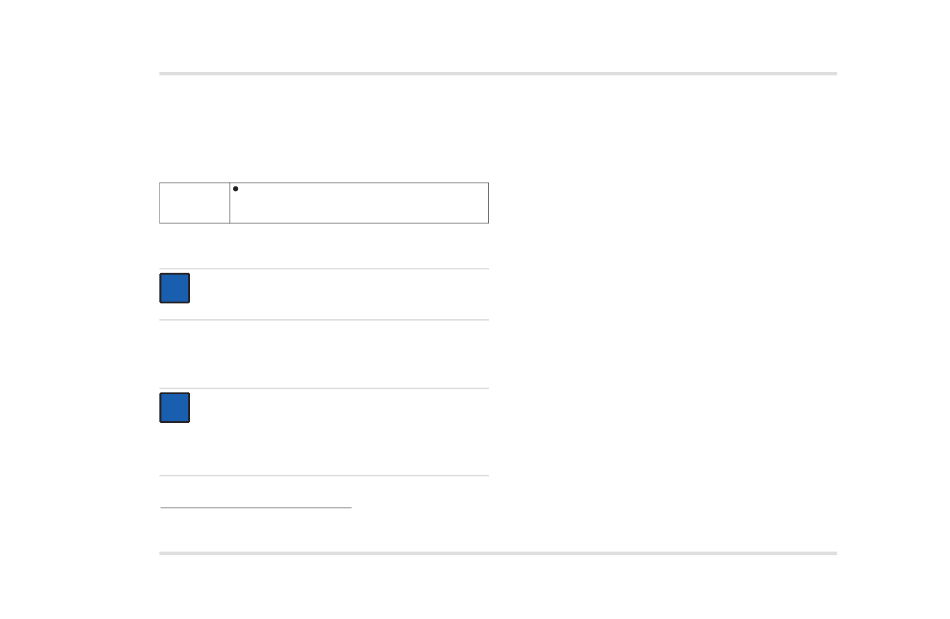Click the right edge of the table
Screen dimensions: 950x619
488,203
